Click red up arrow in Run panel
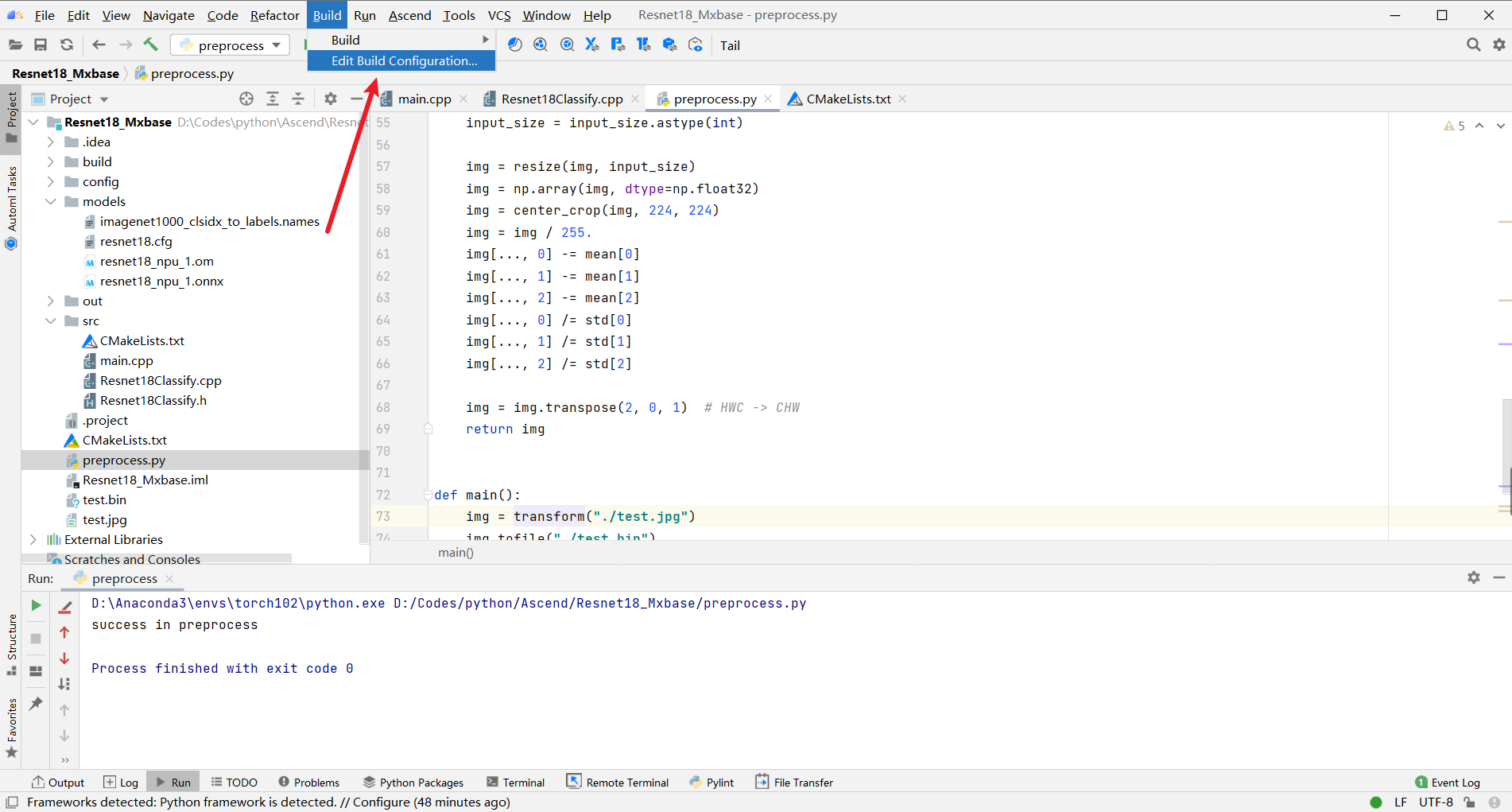This screenshot has width=1512, height=812. (64, 633)
